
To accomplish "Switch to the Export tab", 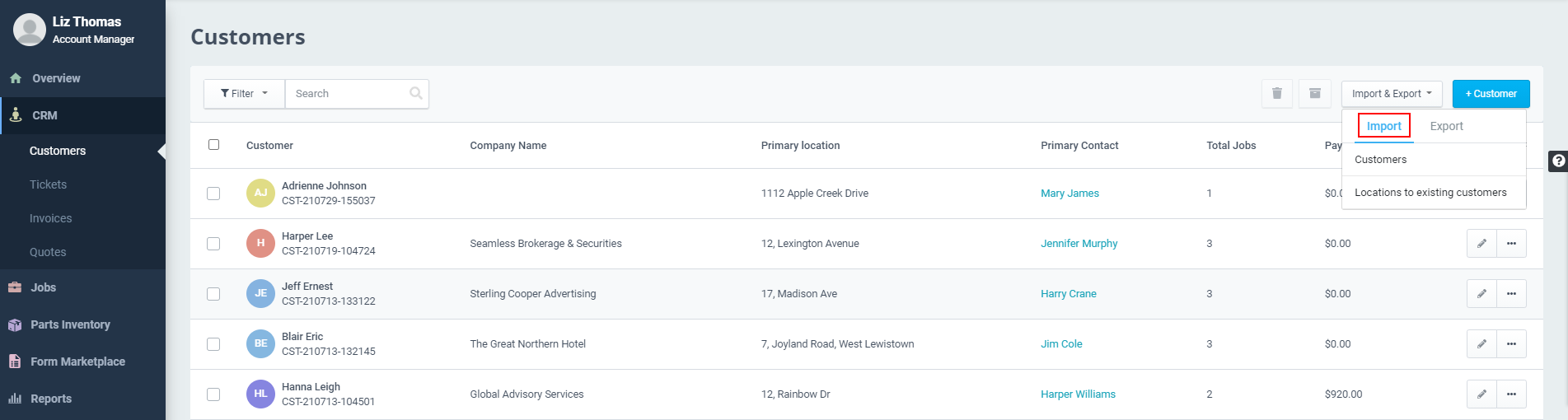I will click(x=1446, y=126).
